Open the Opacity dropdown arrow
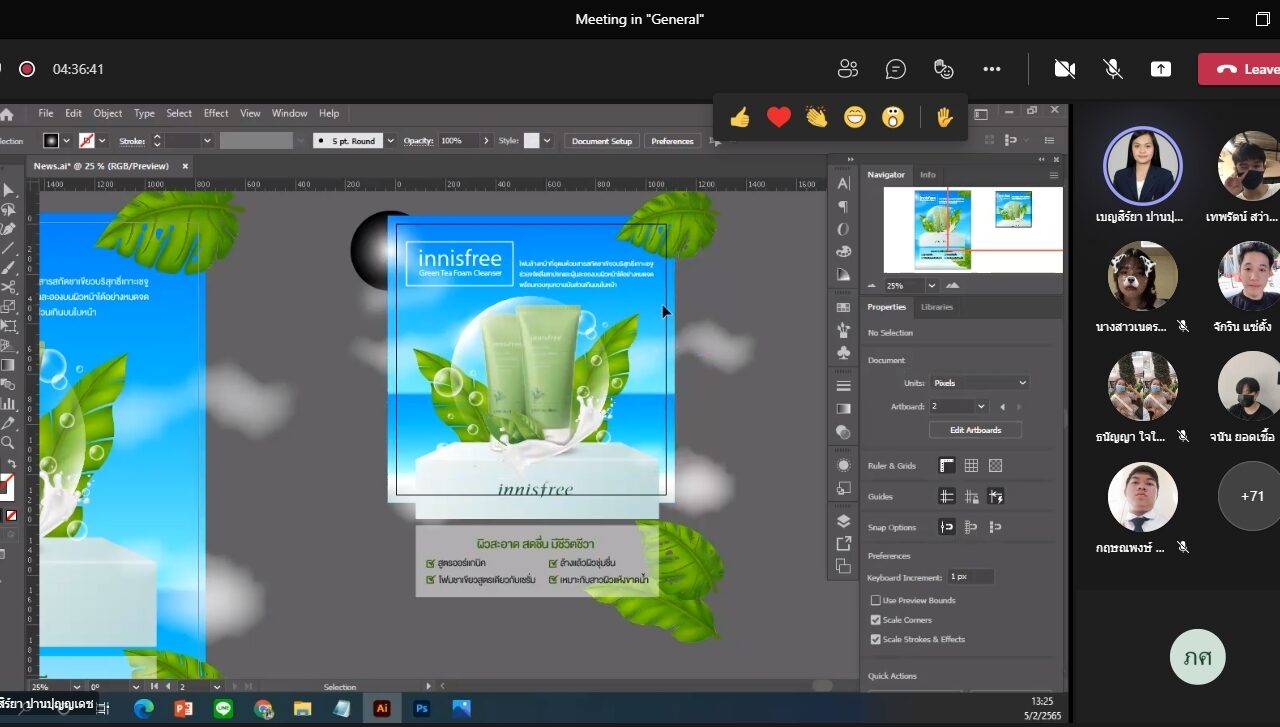1280x727 pixels. (485, 141)
